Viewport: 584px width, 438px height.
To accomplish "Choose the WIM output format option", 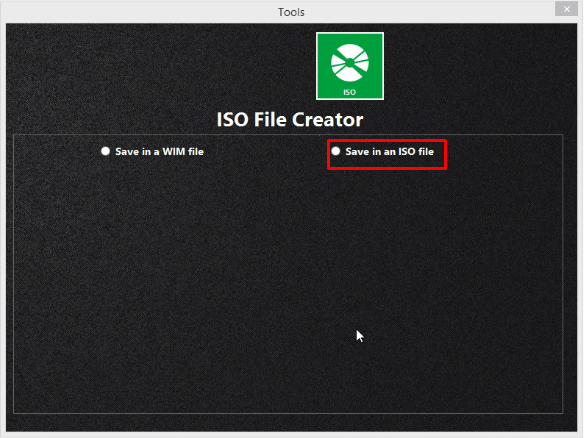I will pyautogui.click(x=152, y=152).
